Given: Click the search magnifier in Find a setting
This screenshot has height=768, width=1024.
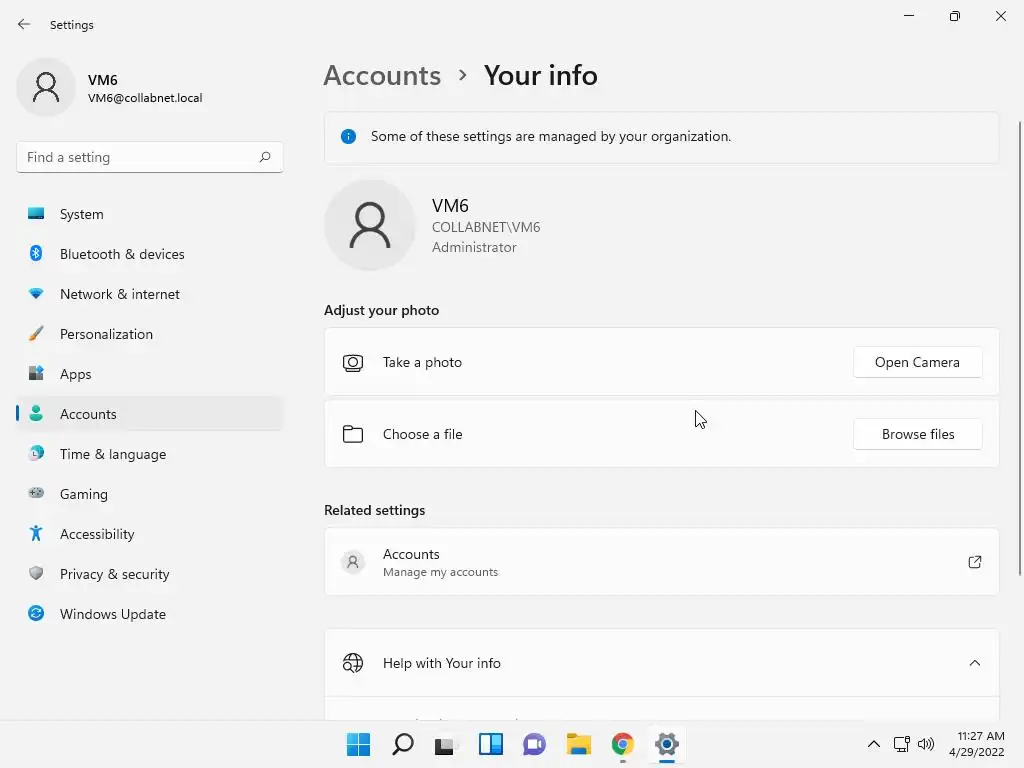Looking at the screenshot, I should tap(264, 157).
